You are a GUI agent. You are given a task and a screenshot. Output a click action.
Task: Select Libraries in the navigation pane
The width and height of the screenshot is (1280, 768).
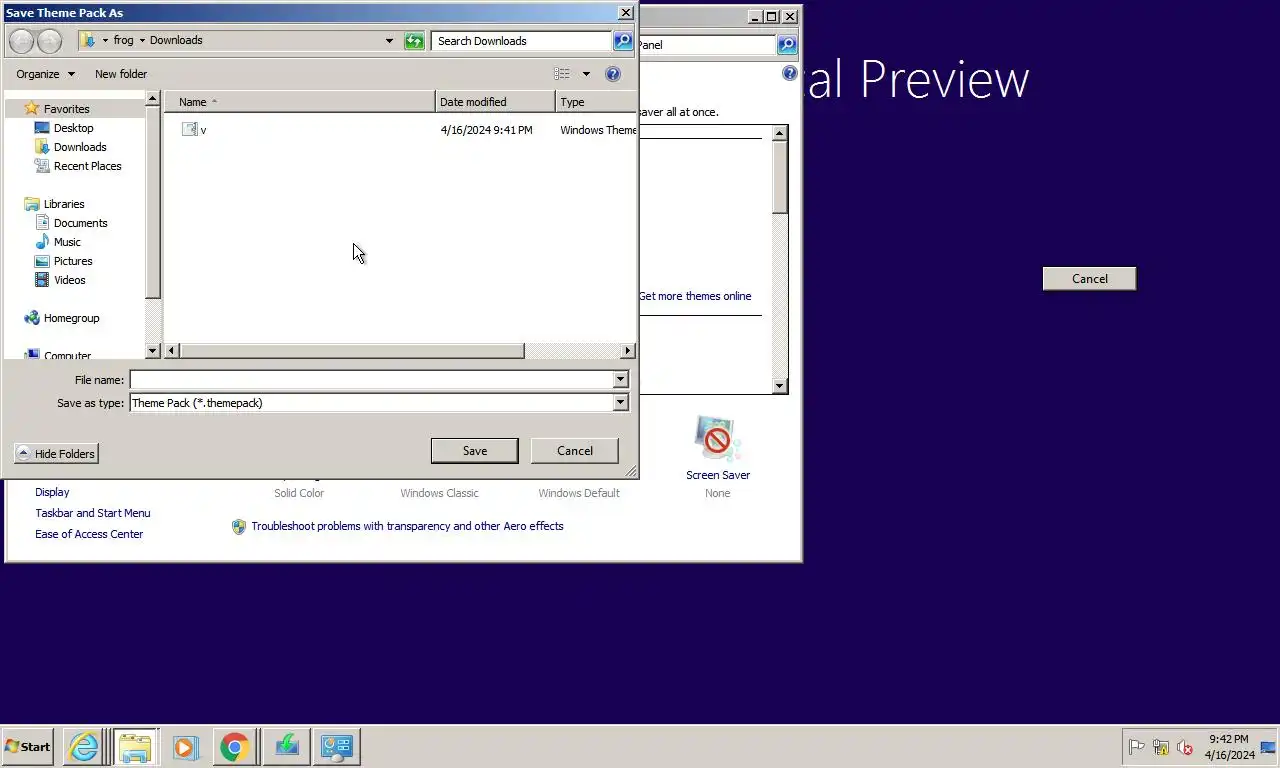pyautogui.click(x=64, y=204)
